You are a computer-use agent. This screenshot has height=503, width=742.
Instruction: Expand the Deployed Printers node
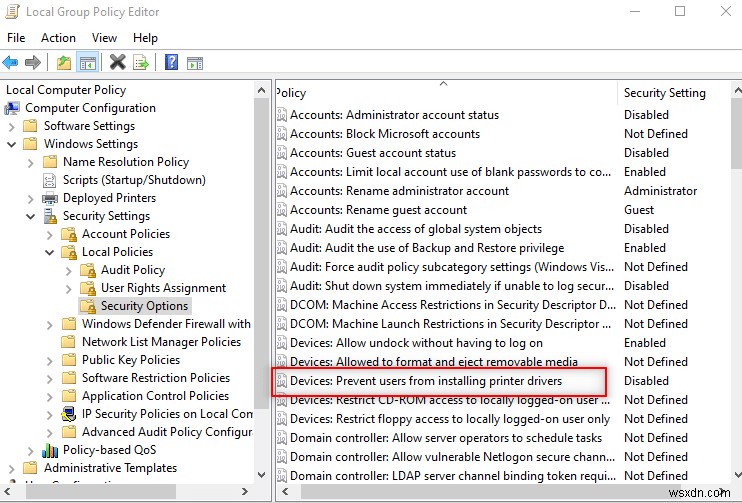(31, 199)
